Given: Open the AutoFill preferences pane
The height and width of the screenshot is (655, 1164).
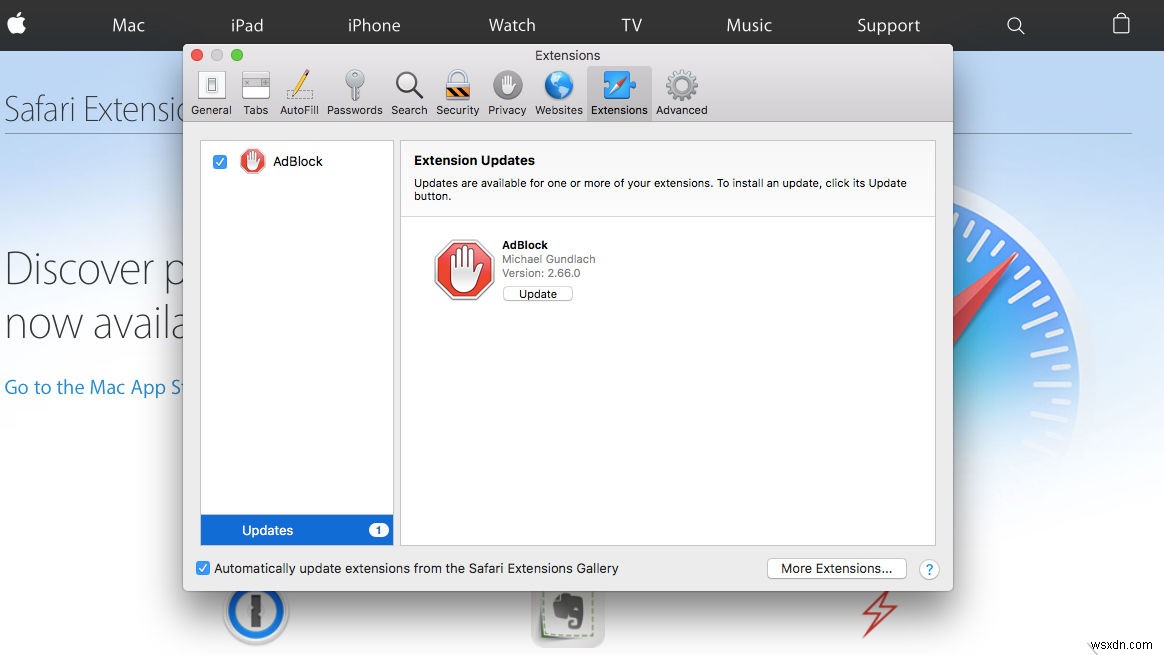Looking at the screenshot, I should pos(299,93).
